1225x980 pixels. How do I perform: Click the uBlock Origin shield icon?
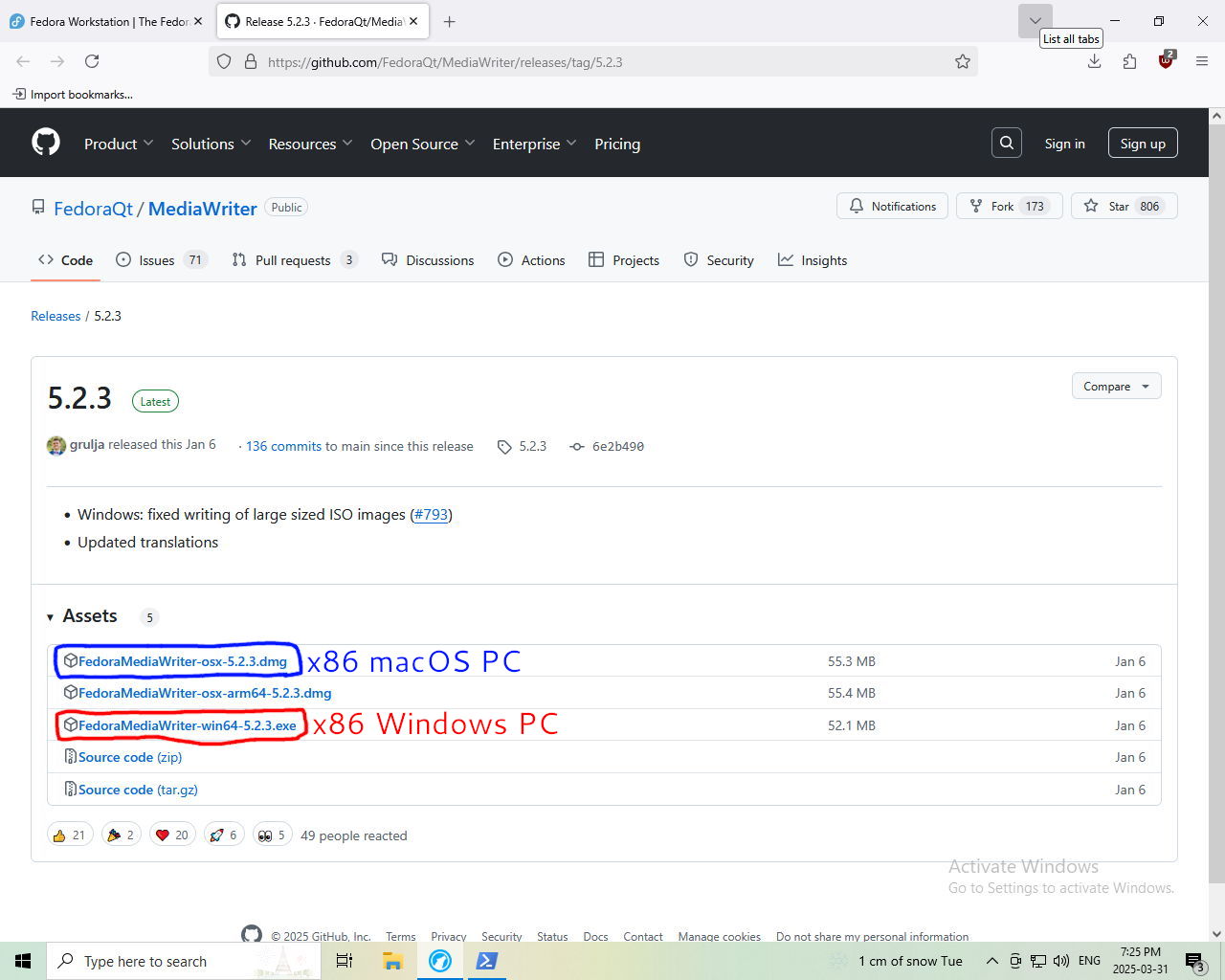click(1166, 60)
